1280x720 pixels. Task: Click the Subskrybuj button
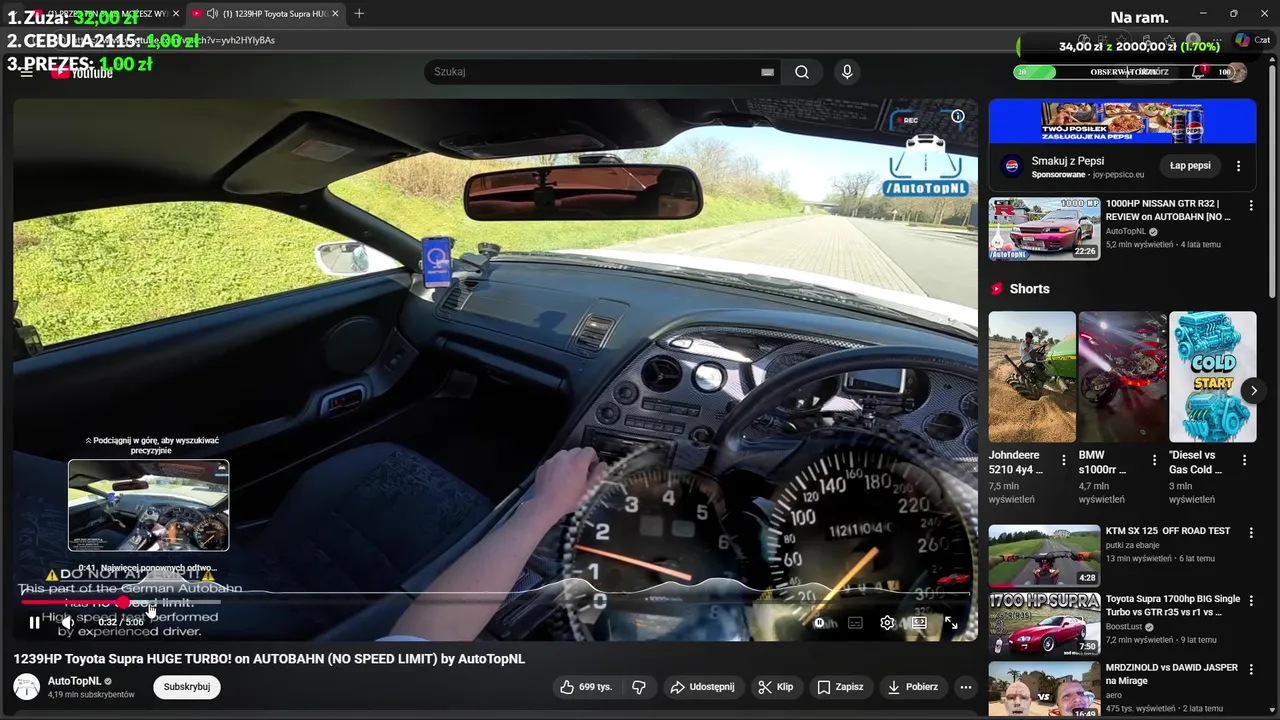coord(187,687)
